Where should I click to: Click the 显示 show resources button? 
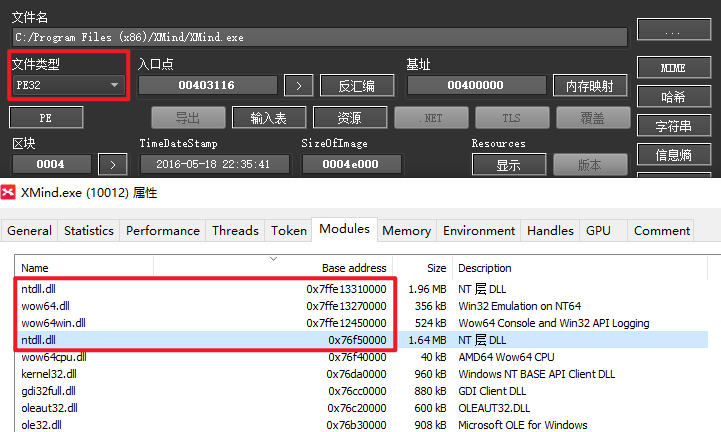click(x=509, y=165)
